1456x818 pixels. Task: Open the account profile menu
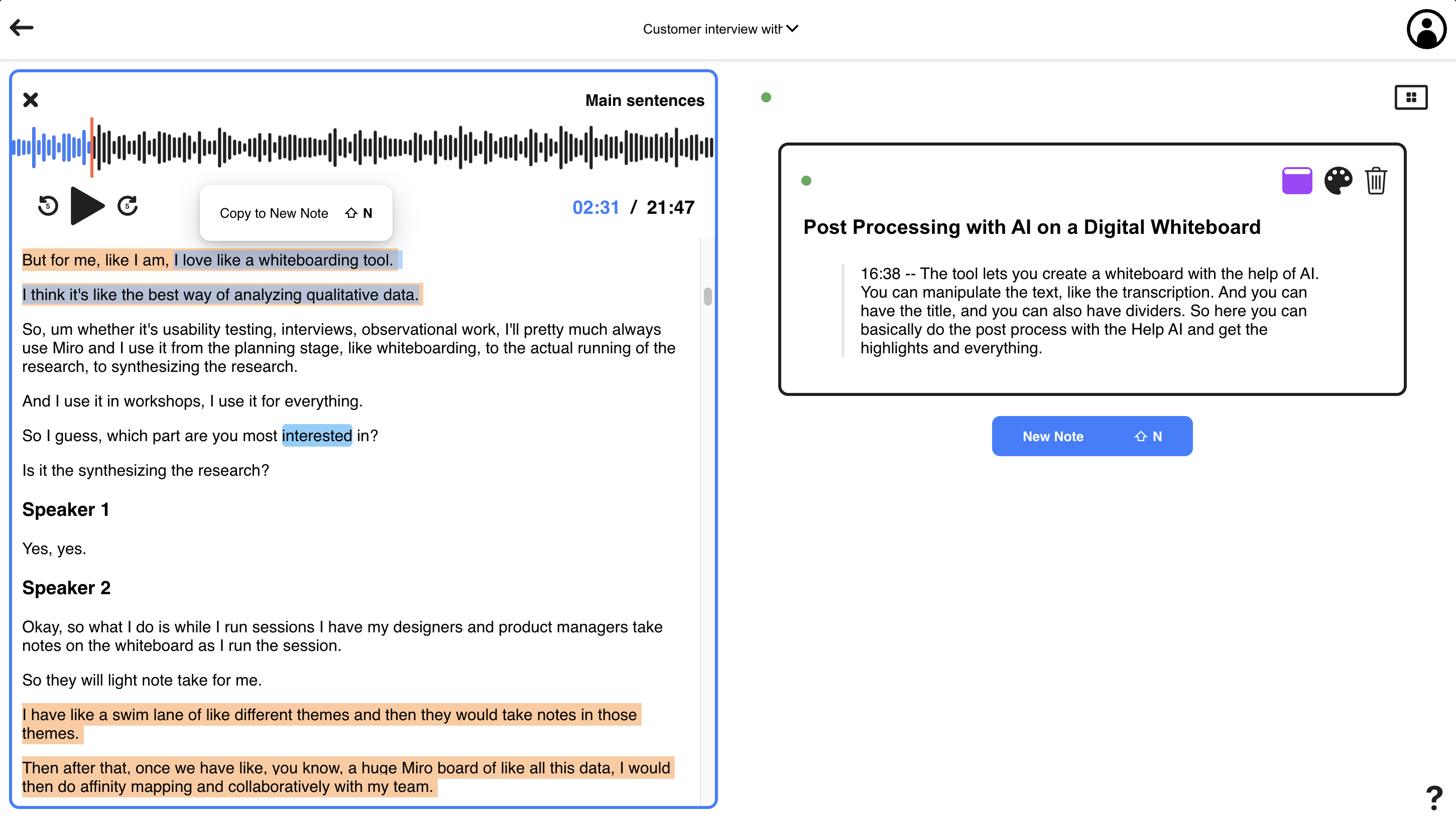click(1426, 28)
